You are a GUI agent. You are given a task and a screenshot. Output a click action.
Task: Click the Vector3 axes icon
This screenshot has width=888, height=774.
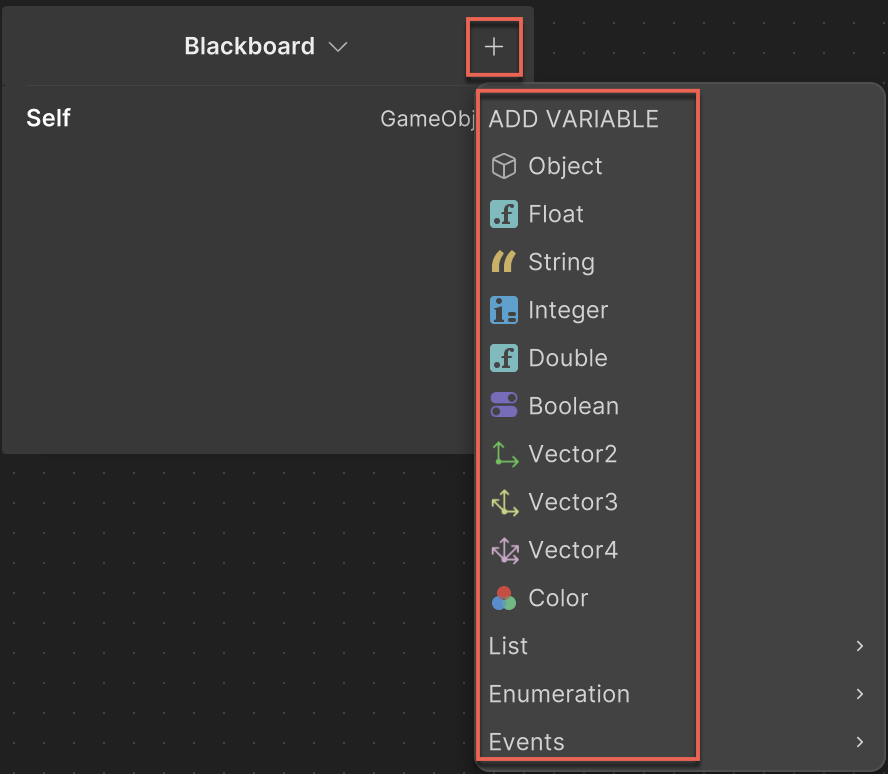[505, 502]
